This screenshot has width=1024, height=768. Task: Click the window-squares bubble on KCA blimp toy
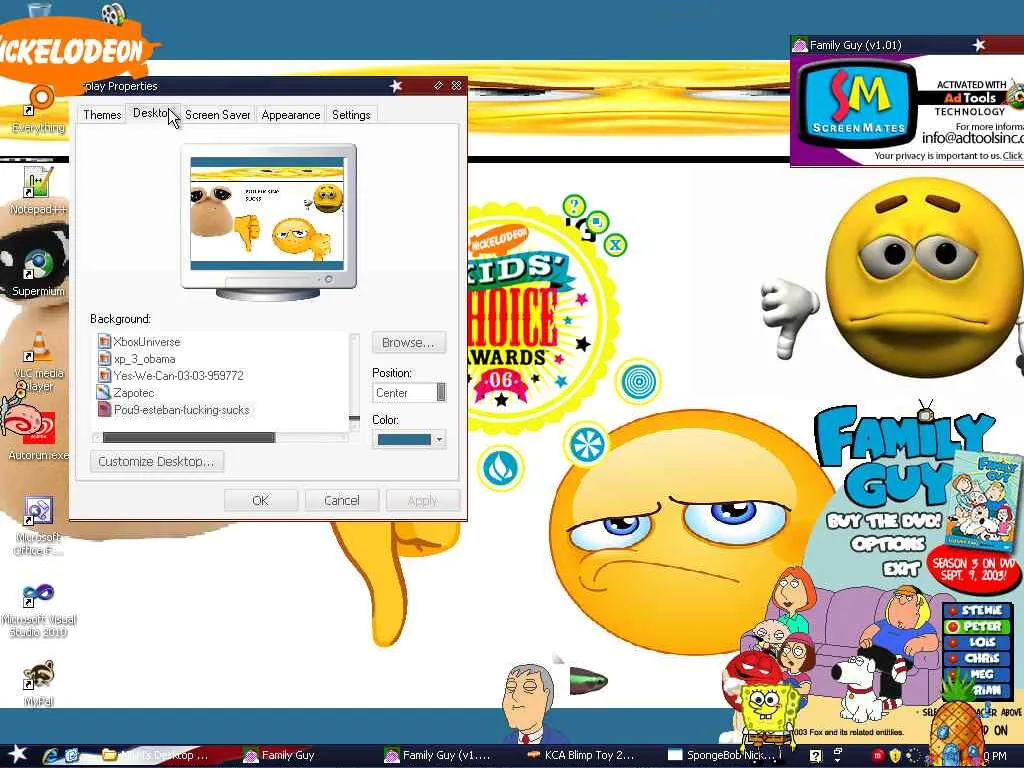(x=596, y=223)
